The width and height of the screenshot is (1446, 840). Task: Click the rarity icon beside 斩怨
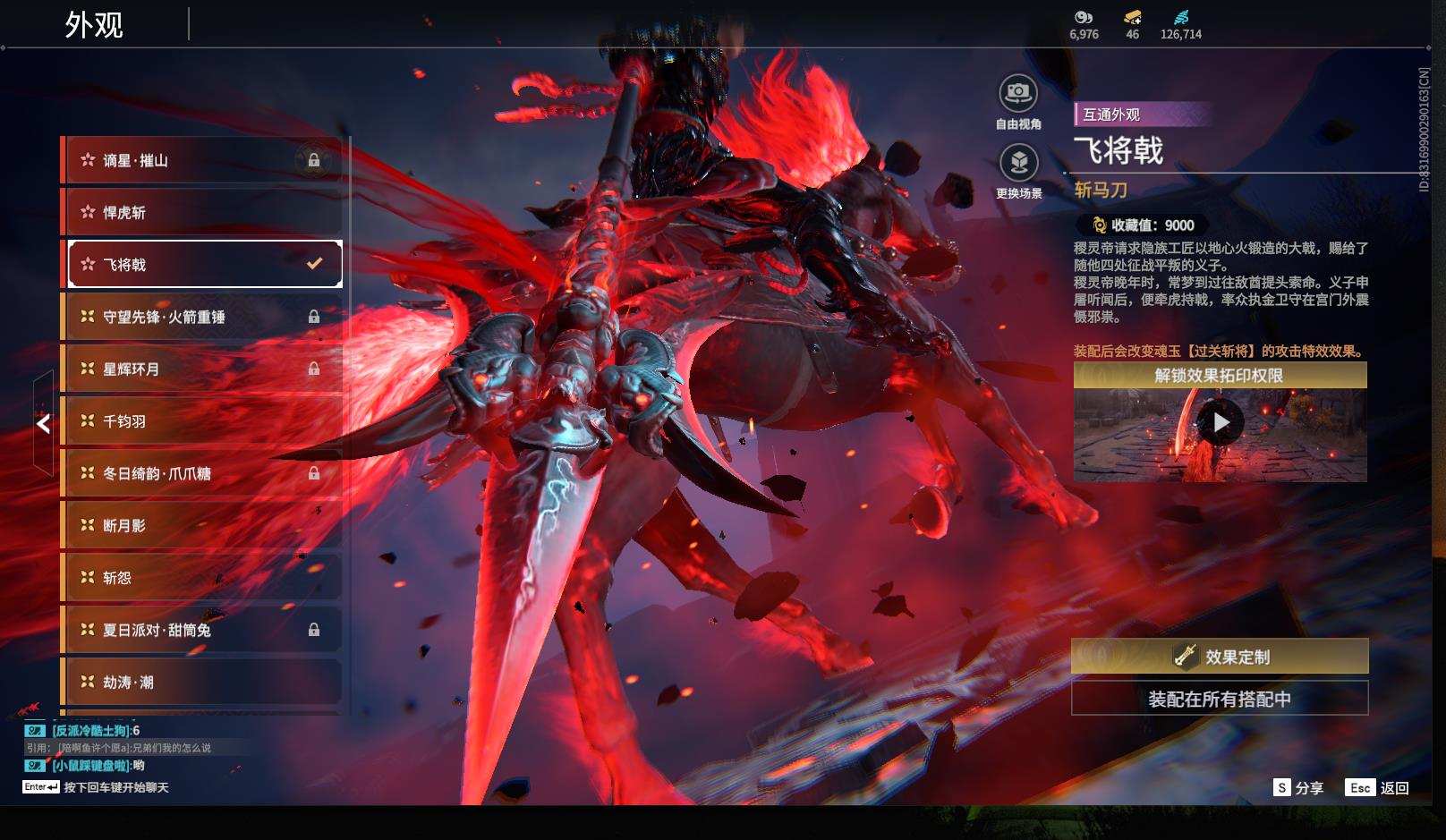pos(88,577)
